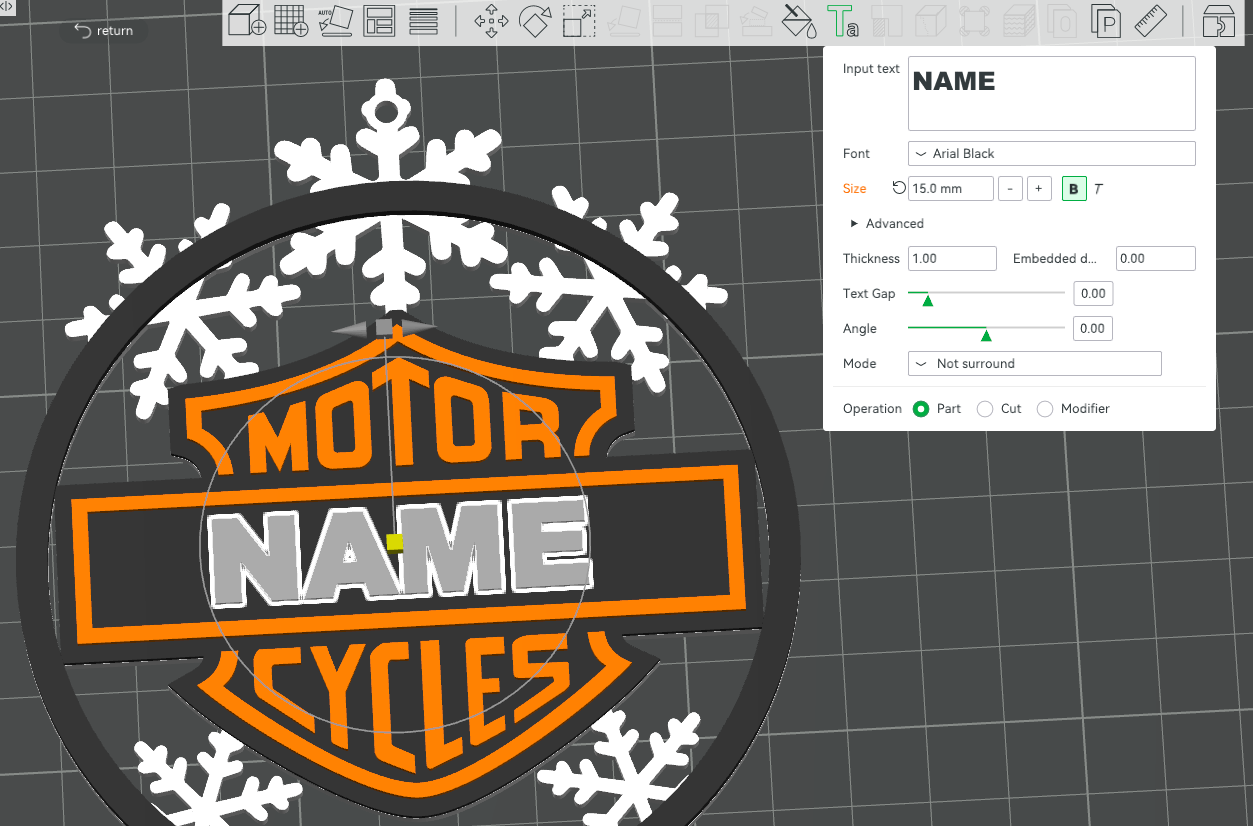Select the Measure ruler tool

[x=1151, y=21]
